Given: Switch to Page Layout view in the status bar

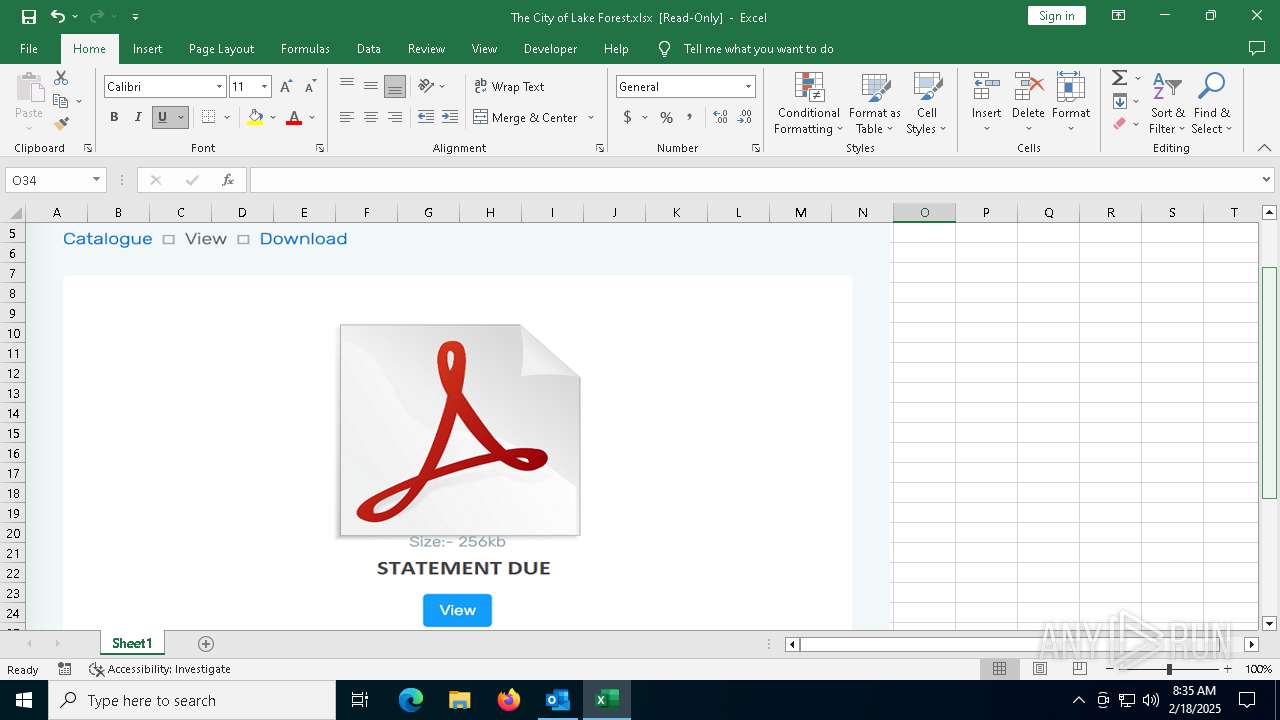Looking at the screenshot, I should pos(1040,669).
